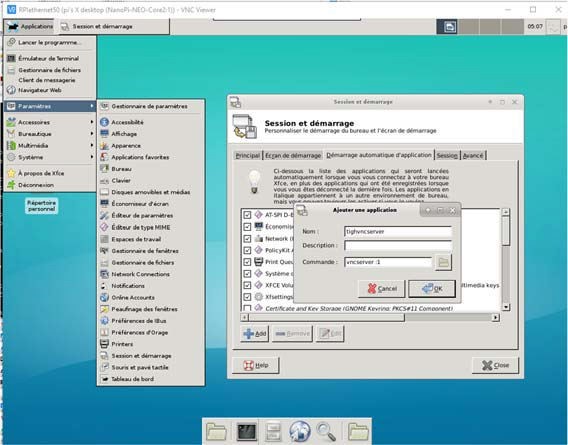Screen dimensions: 568x445
Task: Switch to the Principal tab
Action: pyautogui.click(x=248, y=155)
